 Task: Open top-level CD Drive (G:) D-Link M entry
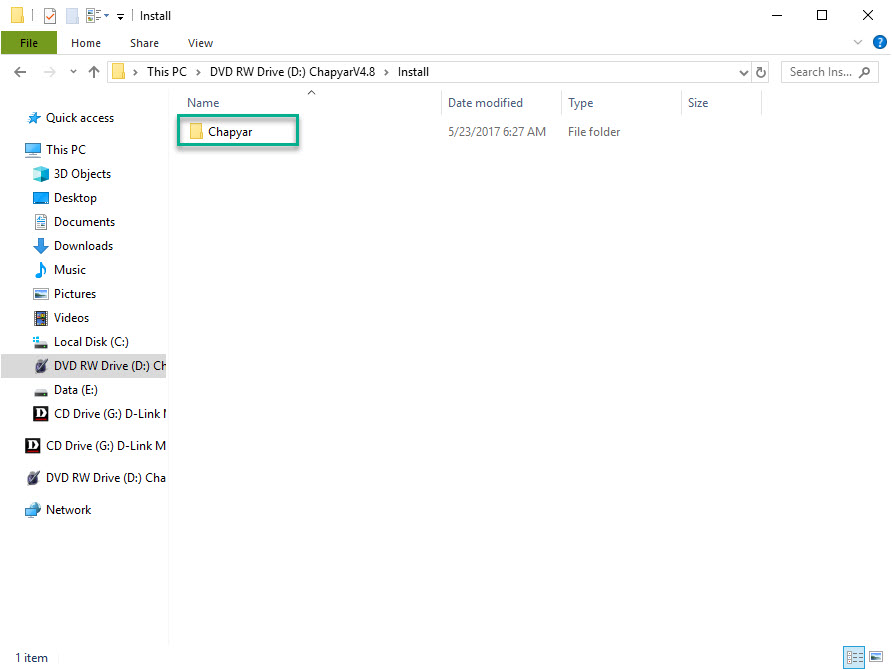[96, 445]
